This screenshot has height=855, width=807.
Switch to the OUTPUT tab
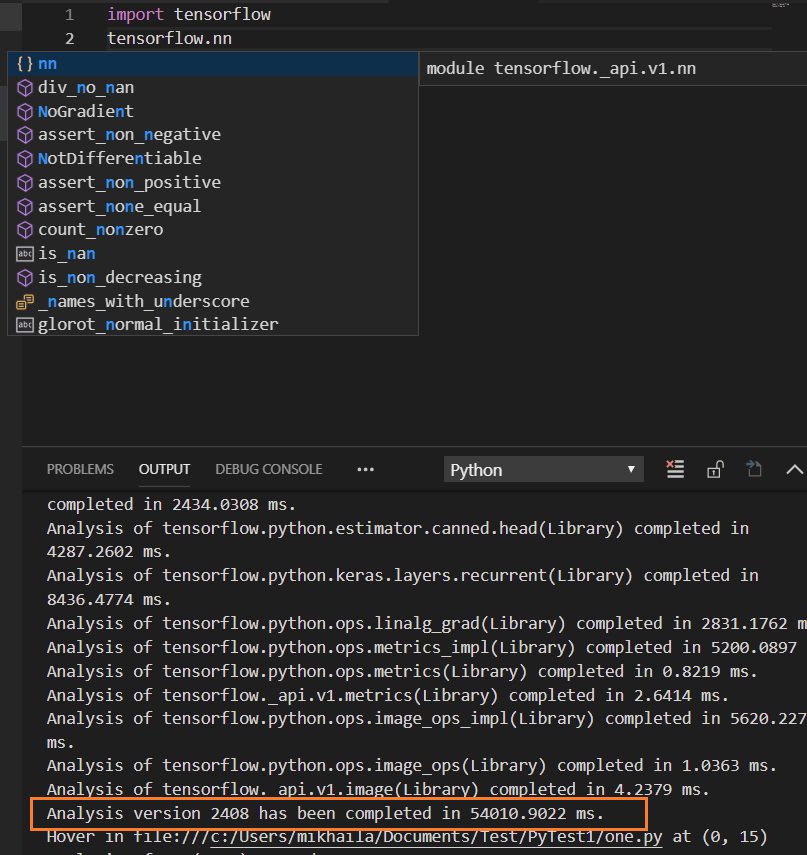click(x=164, y=469)
